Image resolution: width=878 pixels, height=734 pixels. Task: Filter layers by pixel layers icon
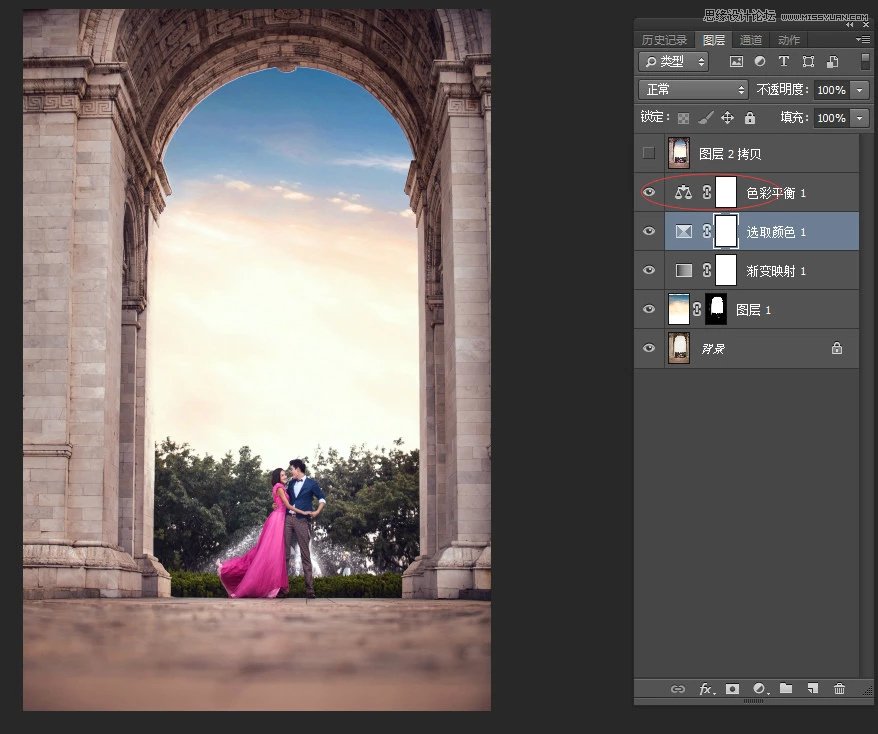point(736,62)
